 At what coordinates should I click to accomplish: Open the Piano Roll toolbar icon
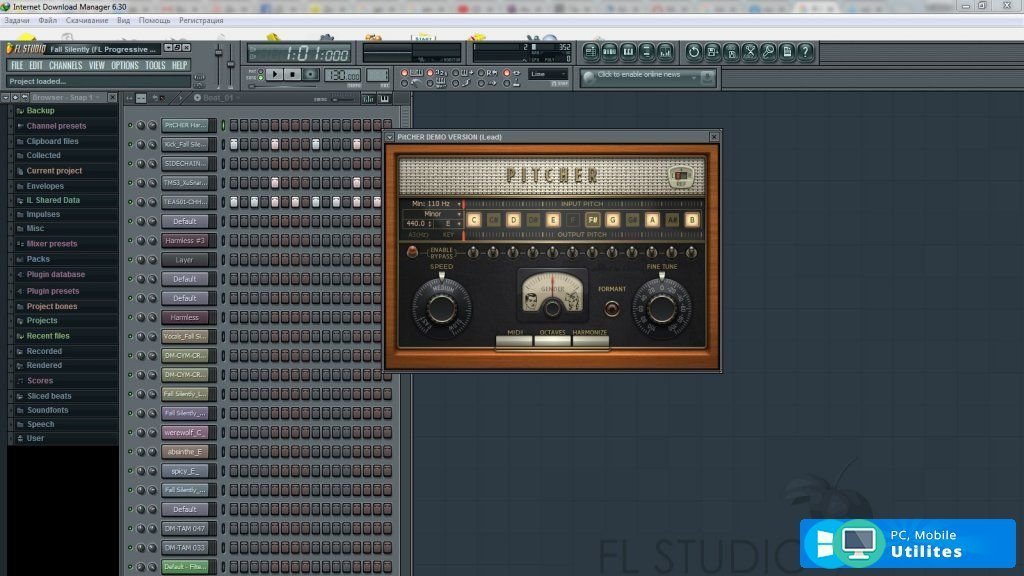click(628, 52)
